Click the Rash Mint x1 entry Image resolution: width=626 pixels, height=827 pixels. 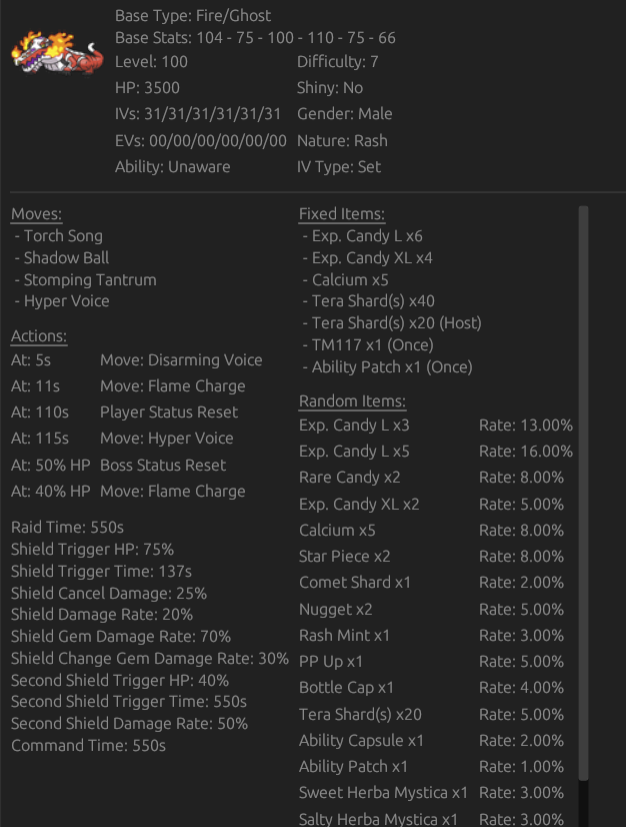(344, 635)
